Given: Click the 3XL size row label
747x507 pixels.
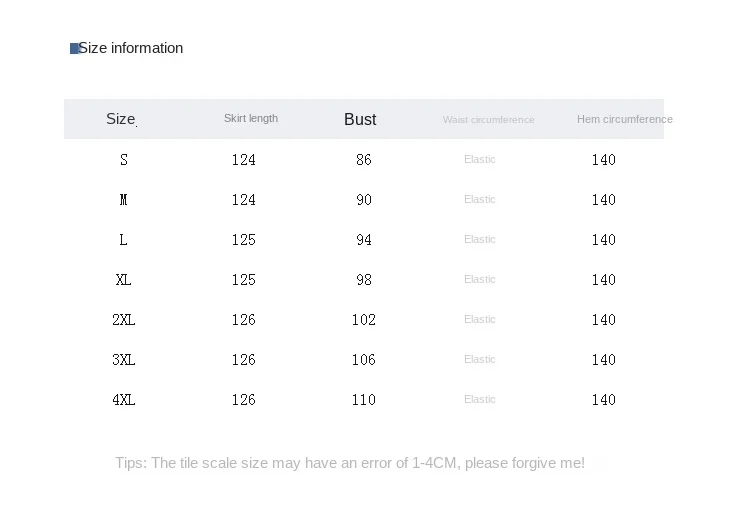Looking at the screenshot, I should [x=124, y=360].
